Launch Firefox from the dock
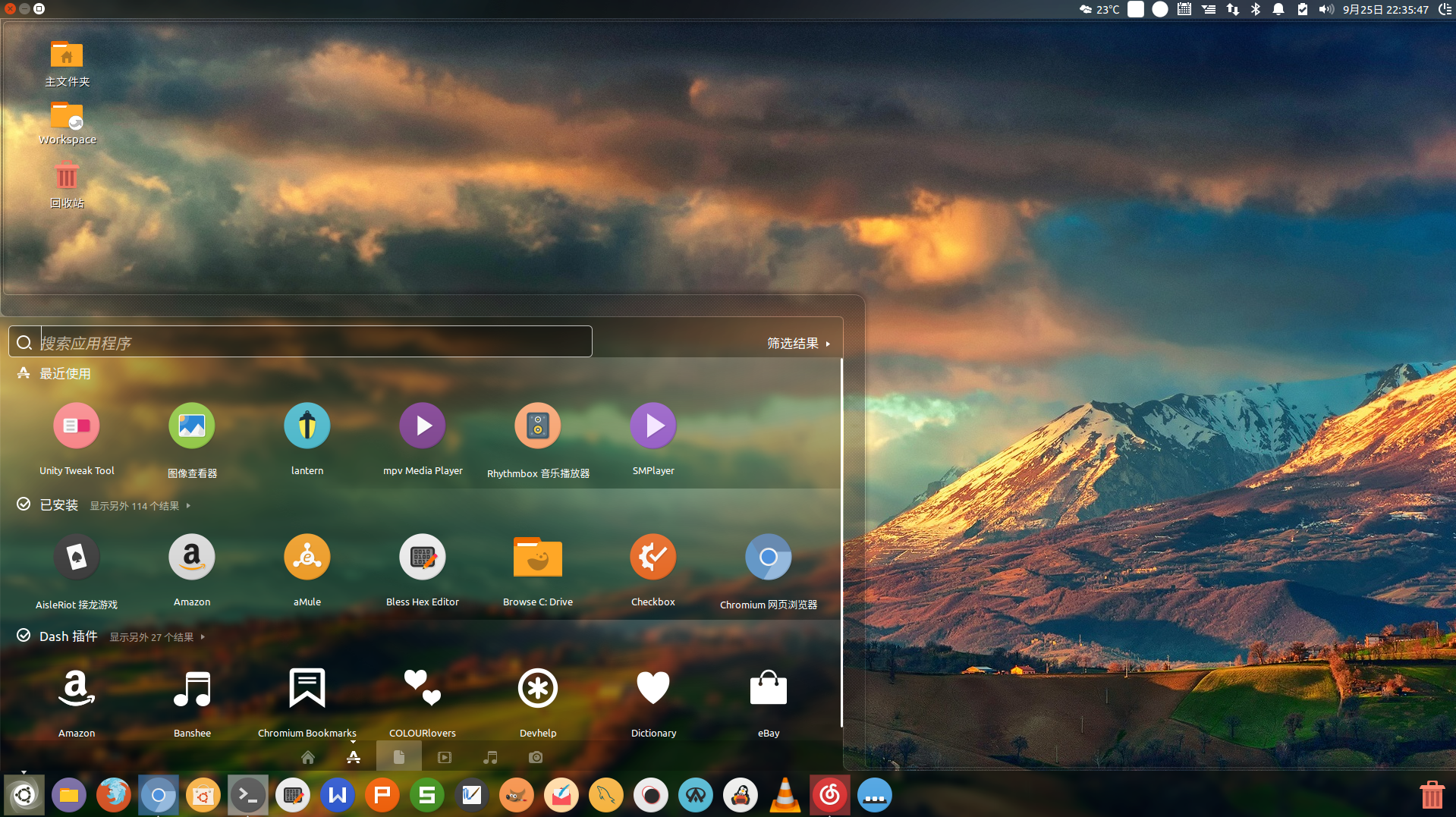Image resolution: width=1456 pixels, height=817 pixels. coord(114,795)
